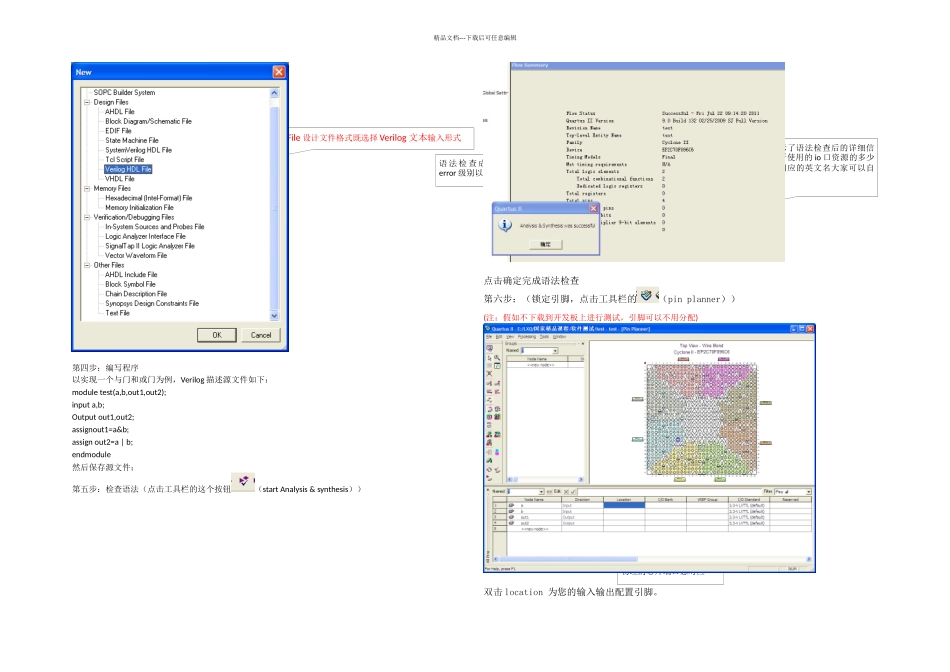The image size is (950, 672).
Task: Collapse the Other Files tree node
Action: click(x=87, y=265)
